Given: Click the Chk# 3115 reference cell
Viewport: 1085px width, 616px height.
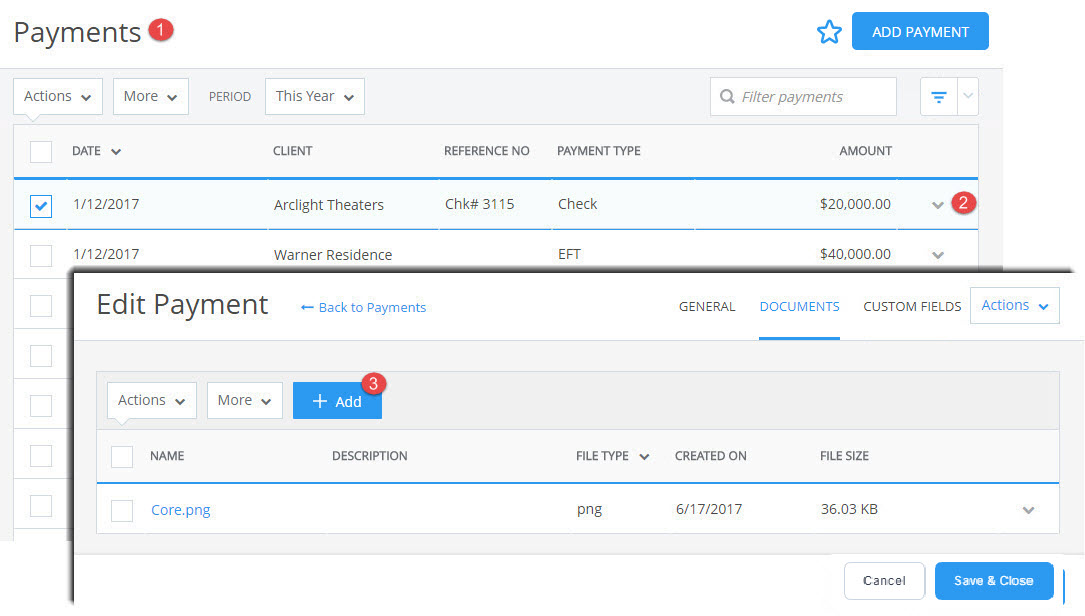Looking at the screenshot, I should point(480,204).
